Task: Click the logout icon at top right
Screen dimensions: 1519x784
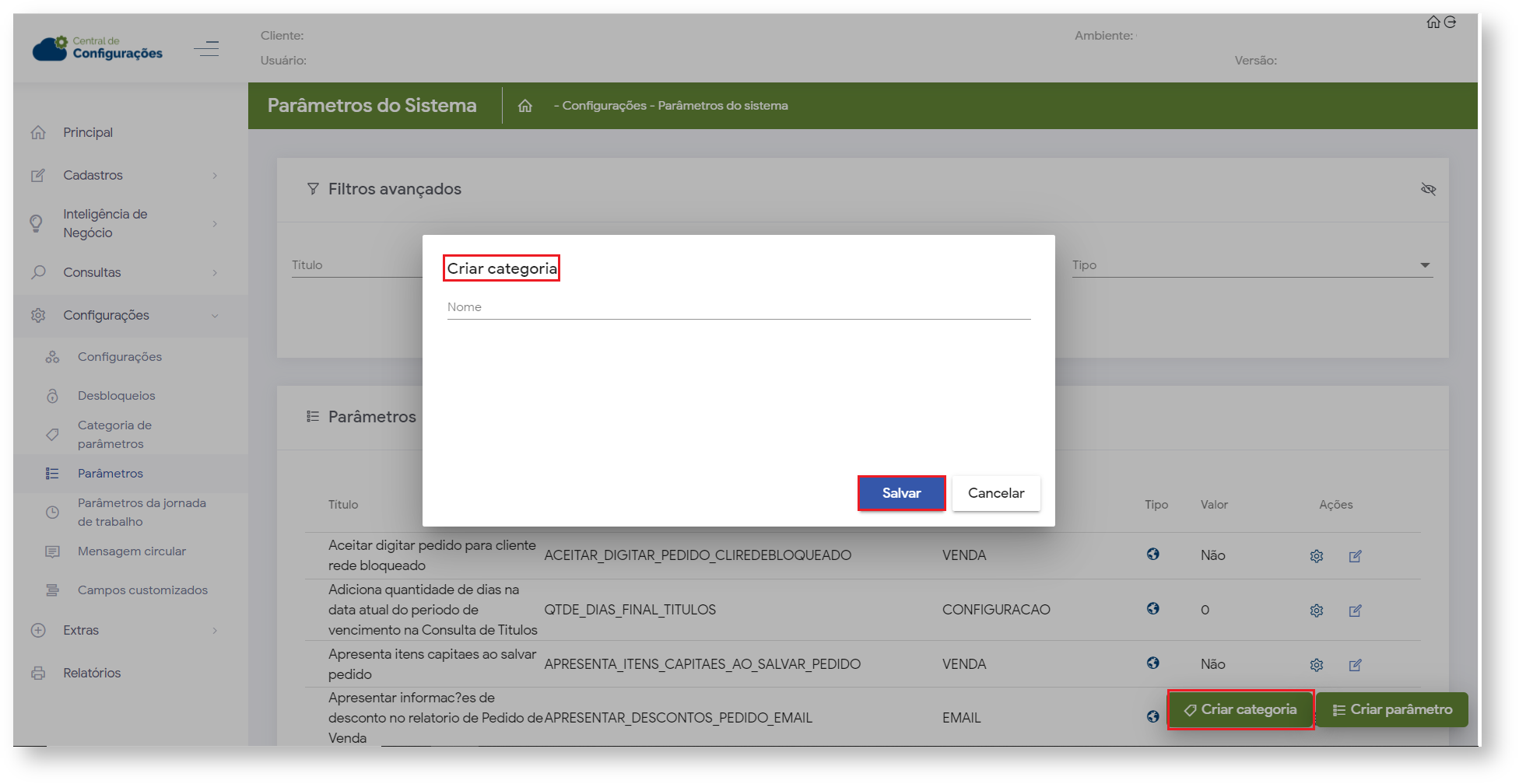Action: 1450,23
